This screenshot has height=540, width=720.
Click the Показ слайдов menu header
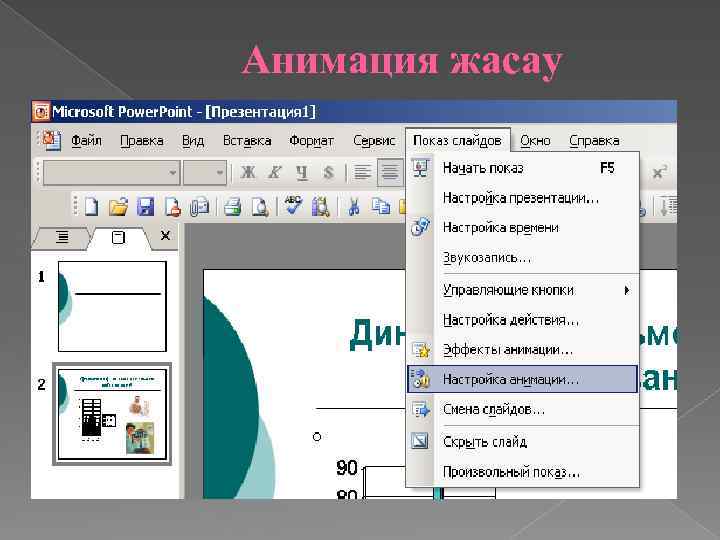click(457, 140)
